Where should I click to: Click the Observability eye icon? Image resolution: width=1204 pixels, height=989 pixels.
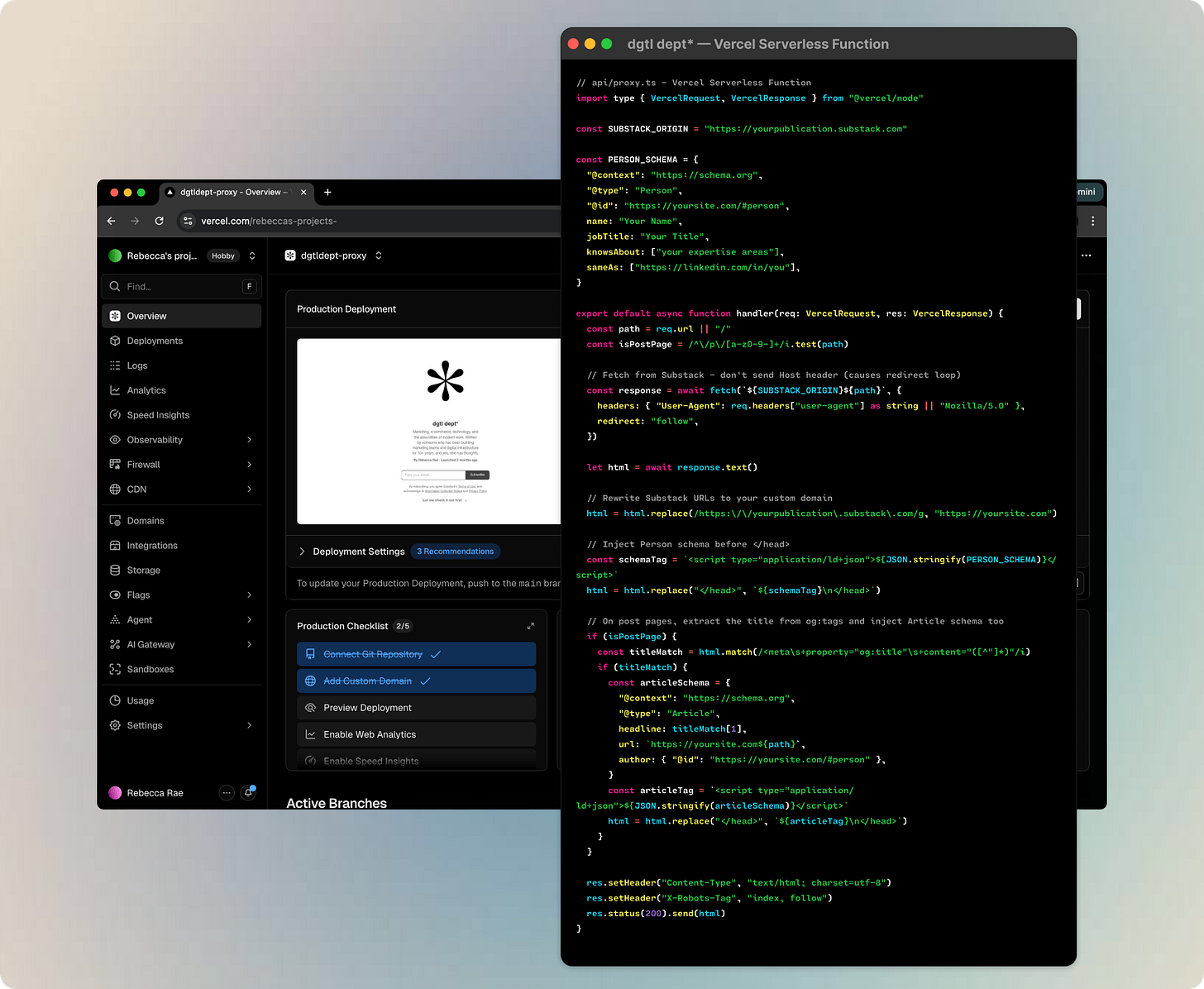[x=115, y=440]
